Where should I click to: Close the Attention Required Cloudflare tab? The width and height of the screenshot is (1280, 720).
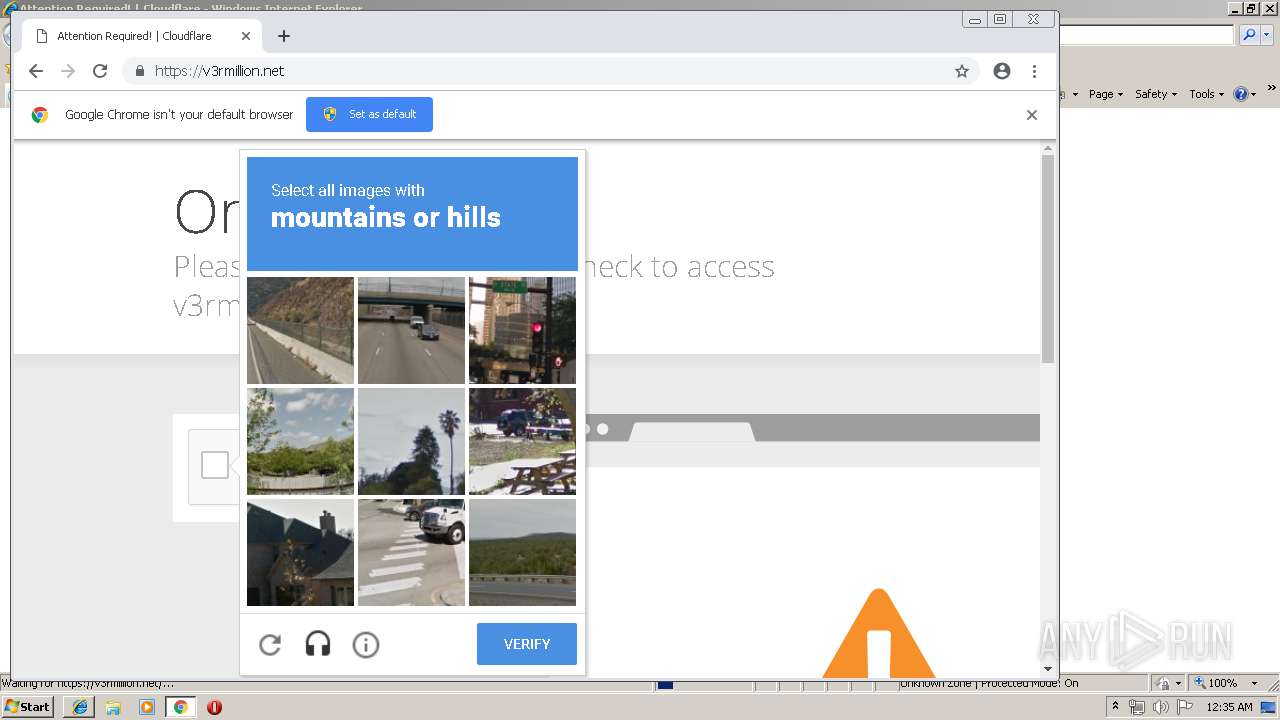(x=246, y=36)
